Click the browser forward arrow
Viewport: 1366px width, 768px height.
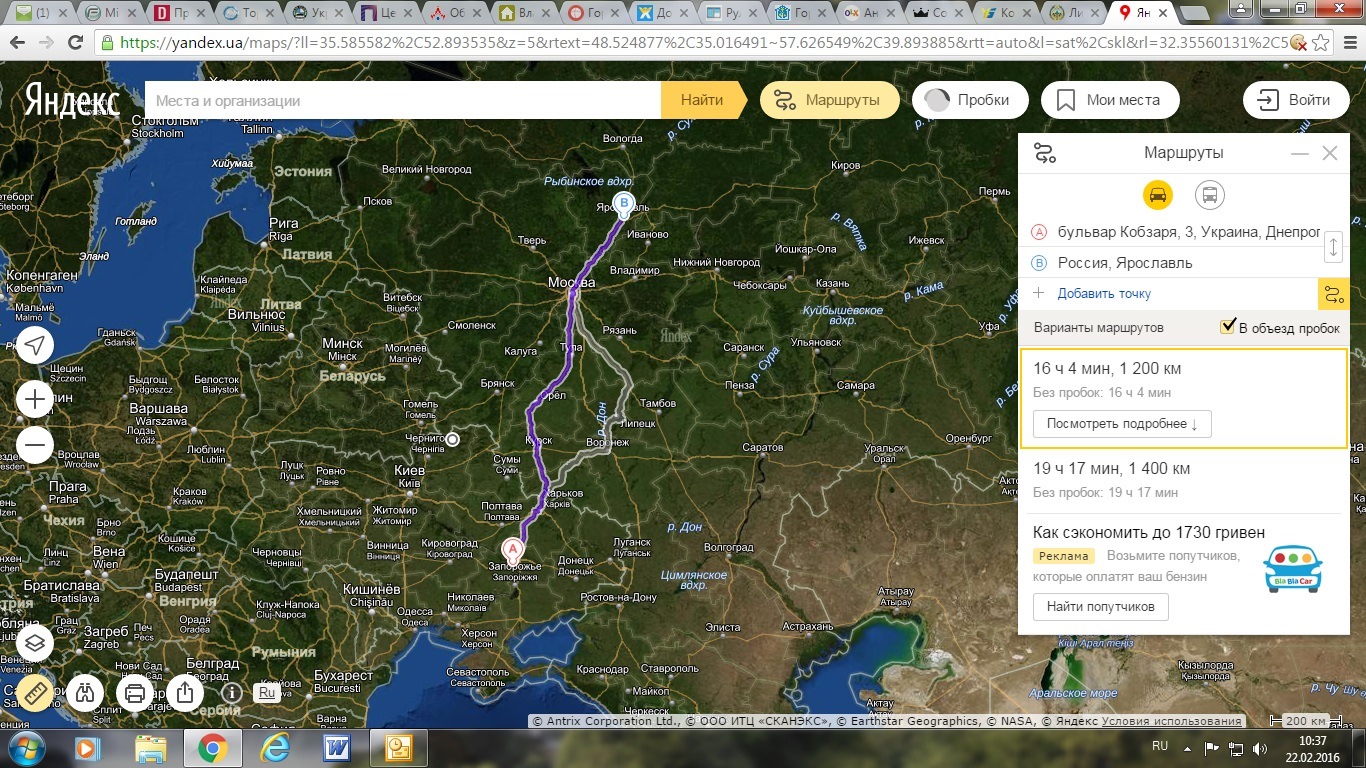pos(46,43)
